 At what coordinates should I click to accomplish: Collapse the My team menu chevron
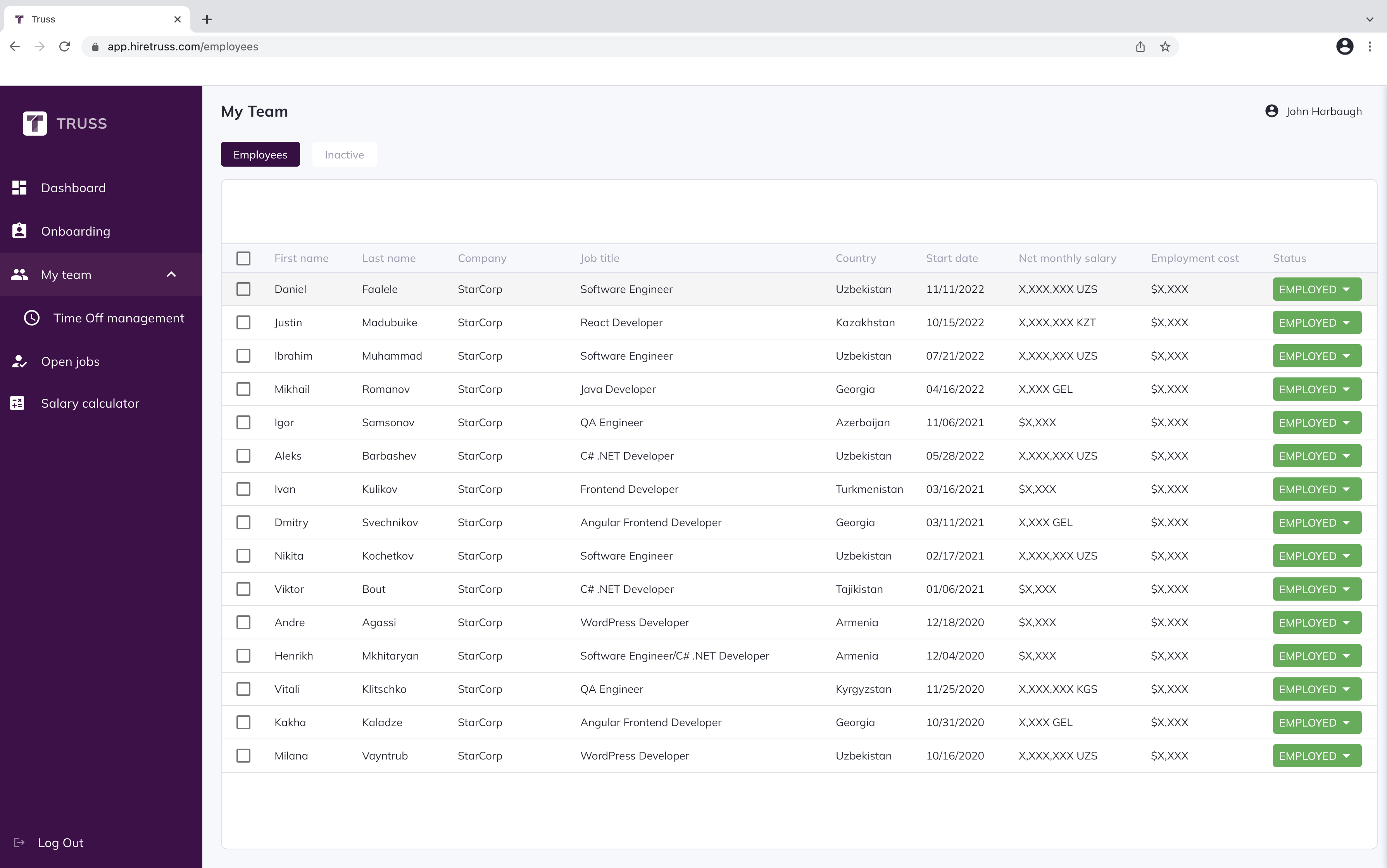171,274
